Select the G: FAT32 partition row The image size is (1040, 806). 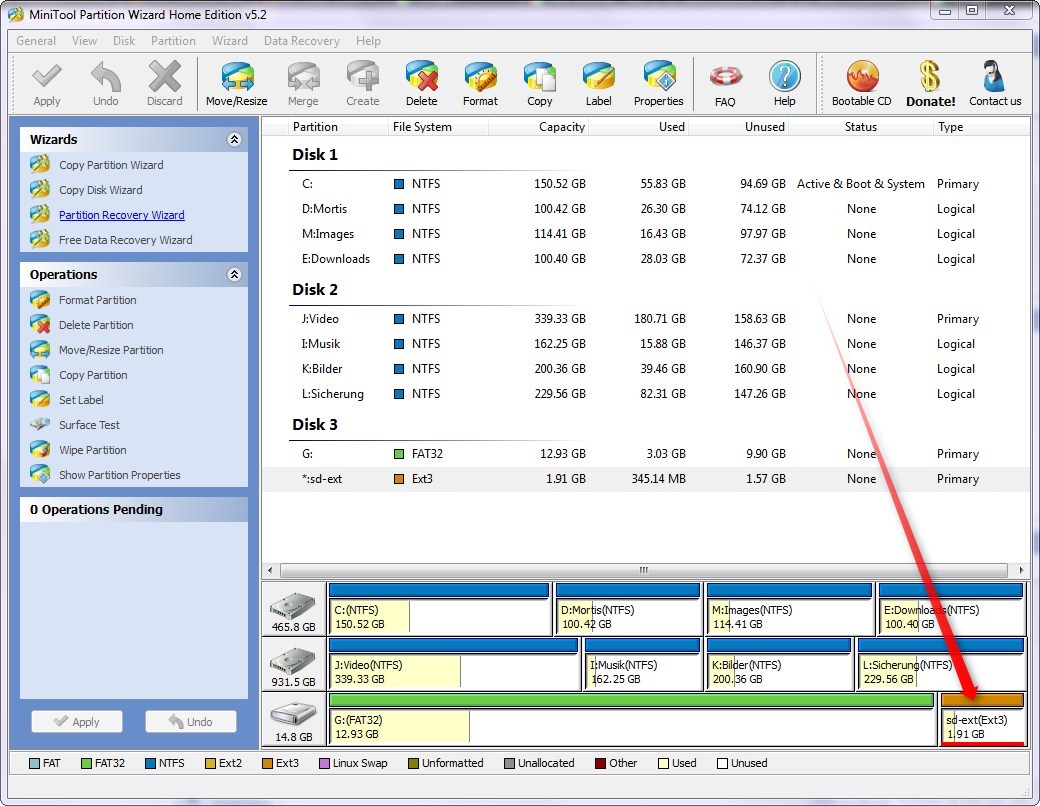[645, 454]
